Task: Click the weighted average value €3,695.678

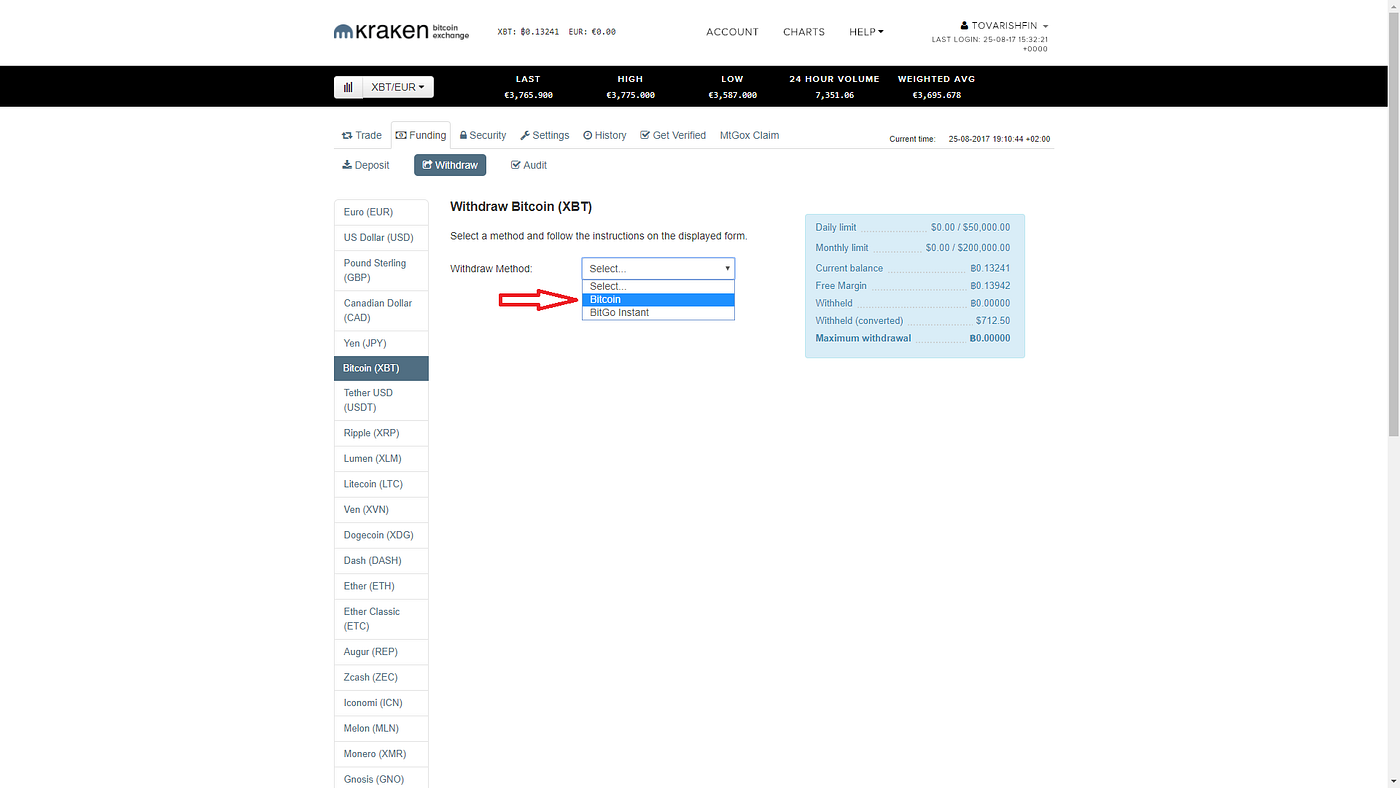Action: click(936, 95)
